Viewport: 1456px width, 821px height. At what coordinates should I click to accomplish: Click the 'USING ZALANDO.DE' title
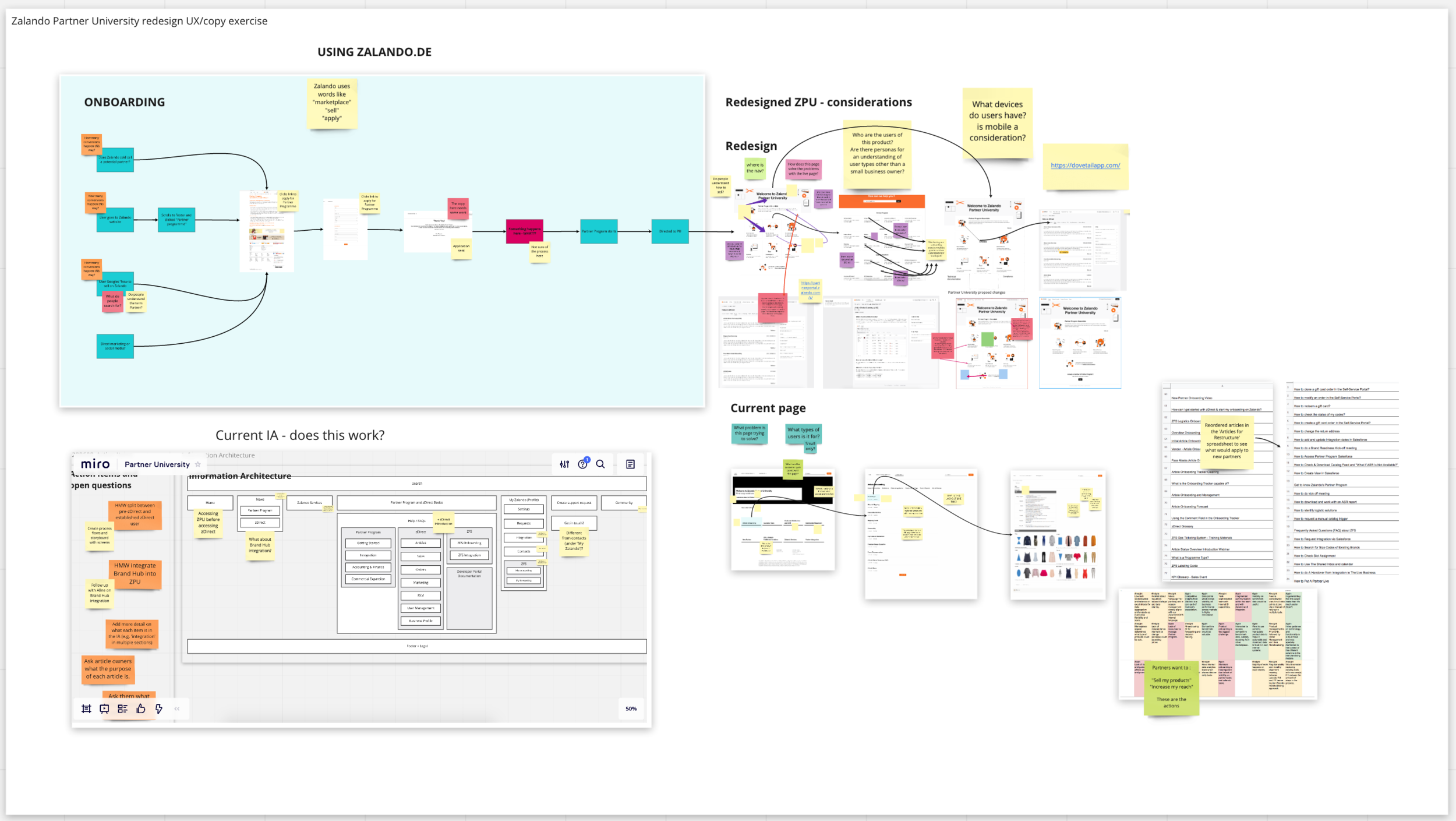[374, 52]
